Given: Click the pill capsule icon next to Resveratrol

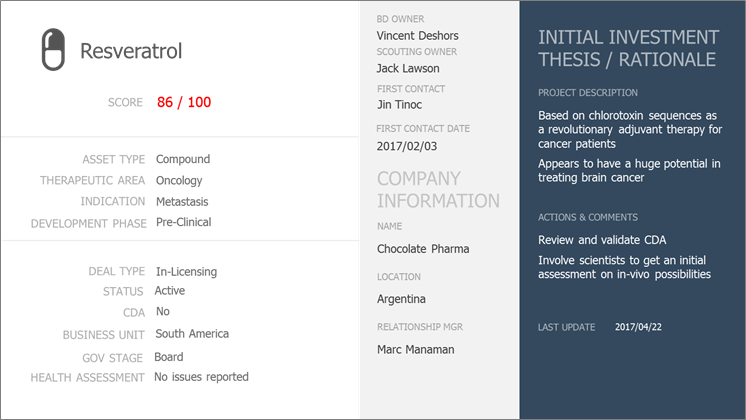Looking at the screenshot, I should [53, 49].
